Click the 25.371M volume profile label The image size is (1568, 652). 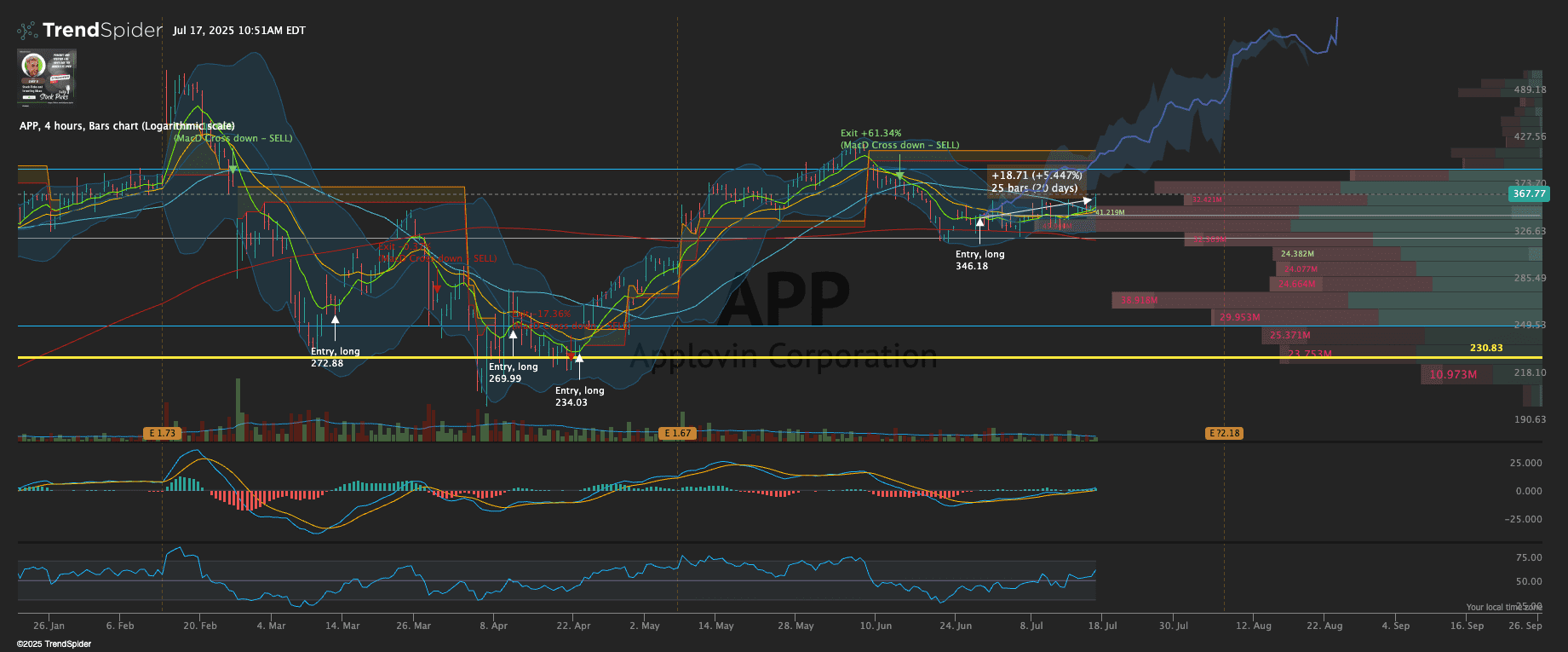click(1289, 336)
